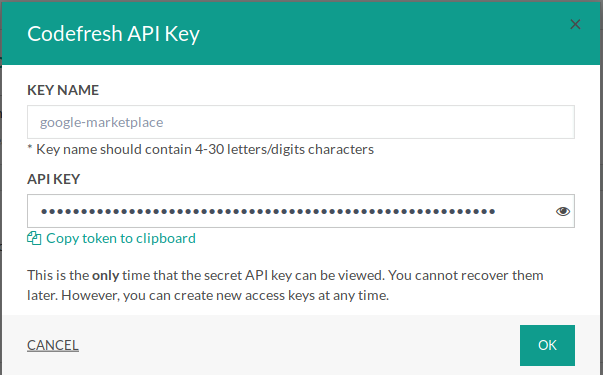Reveal the API key with the eye icon
The width and height of the screenshot is (603, 375).
click(x=563, y=211)
